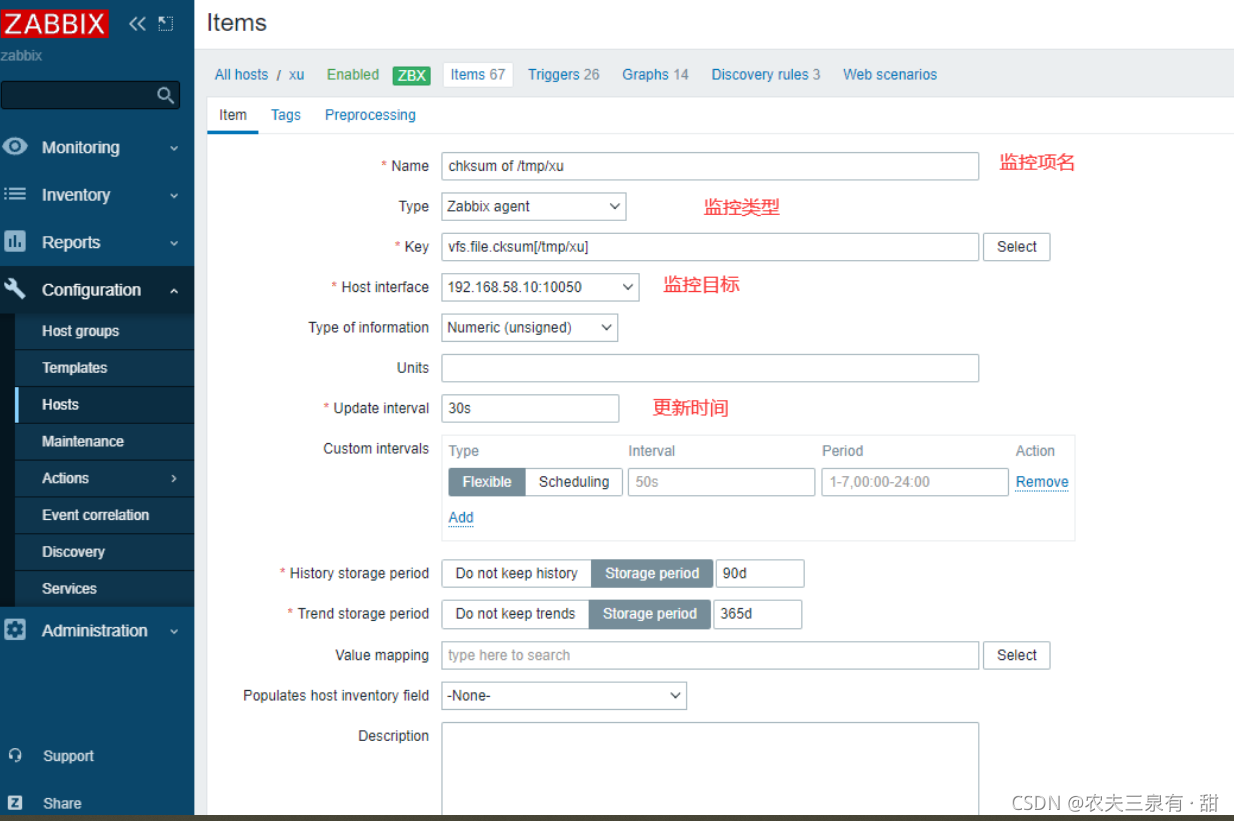Choose Do not keep trends

pos(515,614)
